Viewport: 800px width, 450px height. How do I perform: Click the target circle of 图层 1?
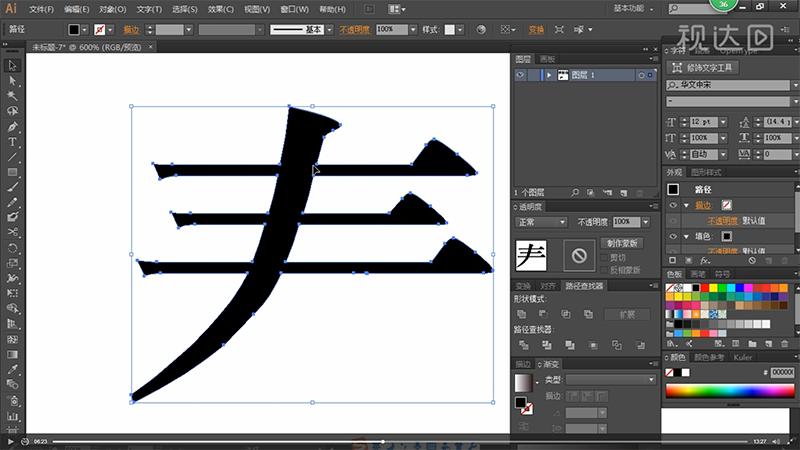pos(641,75)
